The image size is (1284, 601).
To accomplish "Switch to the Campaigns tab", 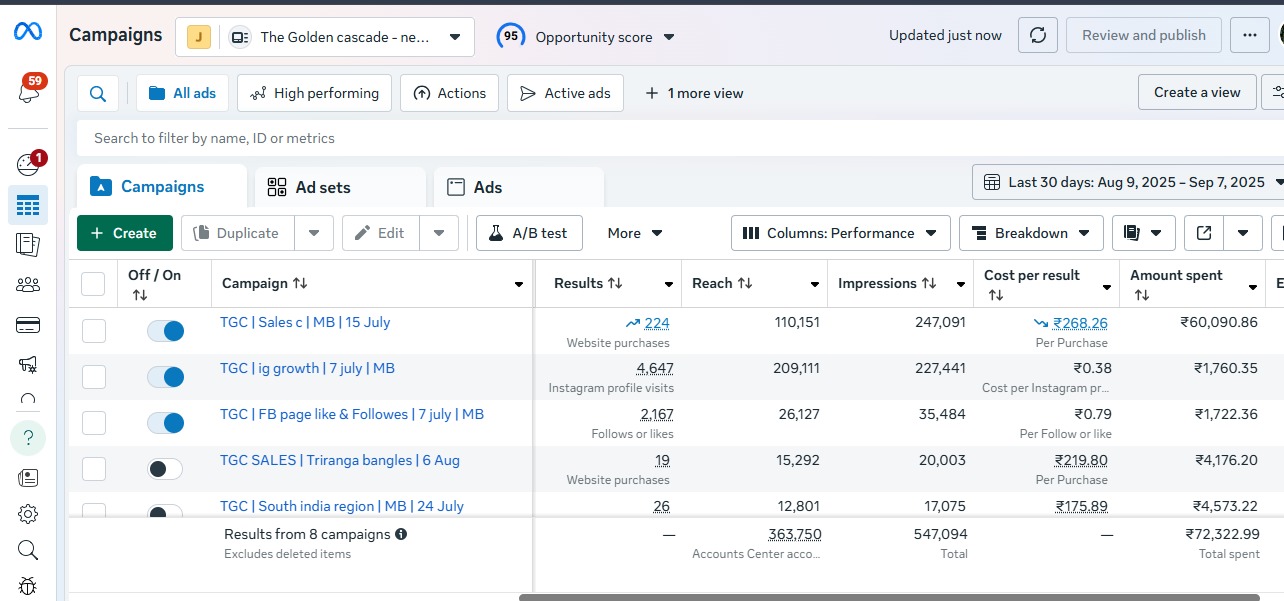I will (162, 187).
